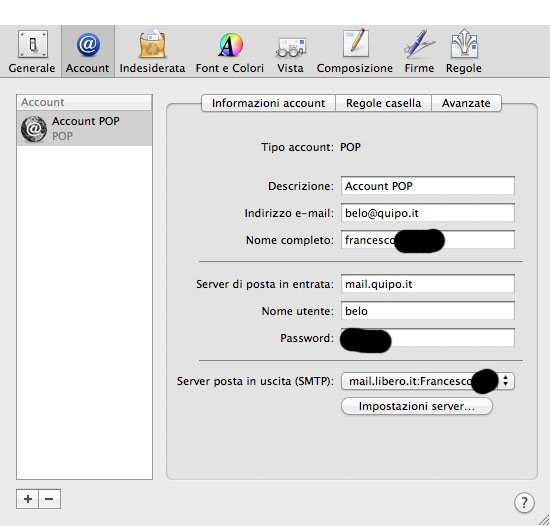Open help with the question mark button
Screen dimensions: 550x526
tap(524, 503)
